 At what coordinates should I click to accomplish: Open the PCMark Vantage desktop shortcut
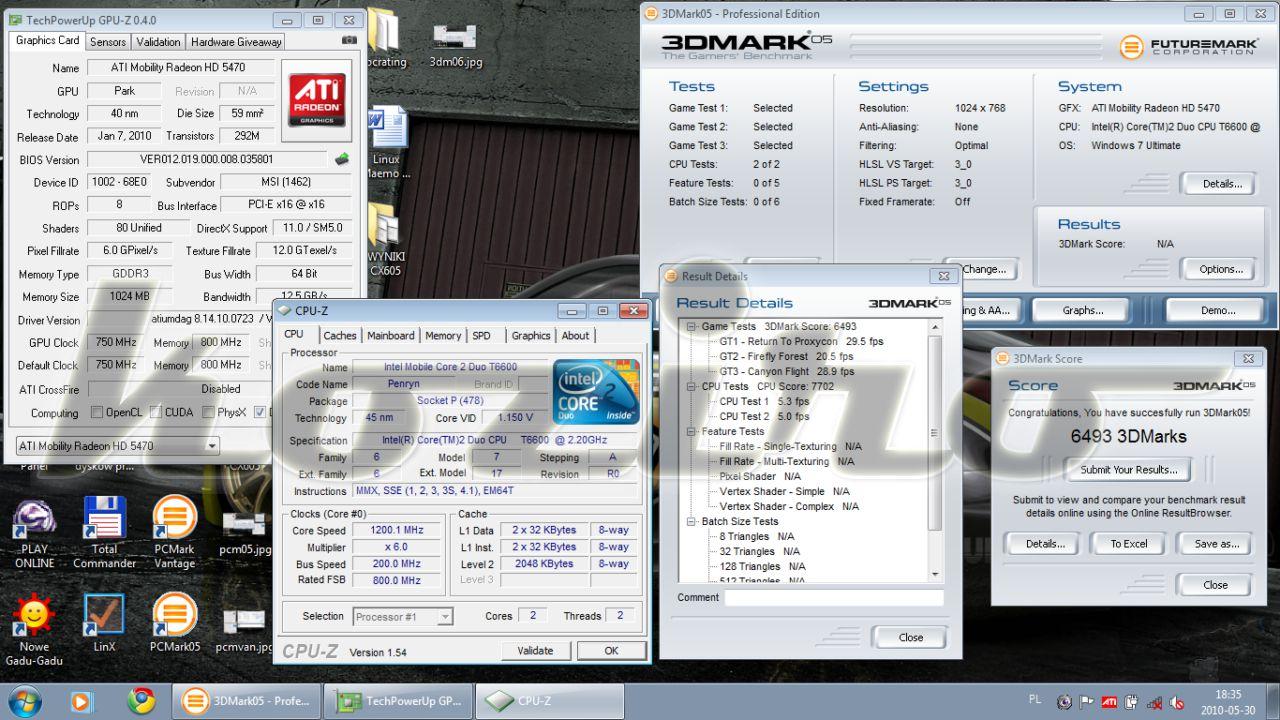[x=174, y=533]
